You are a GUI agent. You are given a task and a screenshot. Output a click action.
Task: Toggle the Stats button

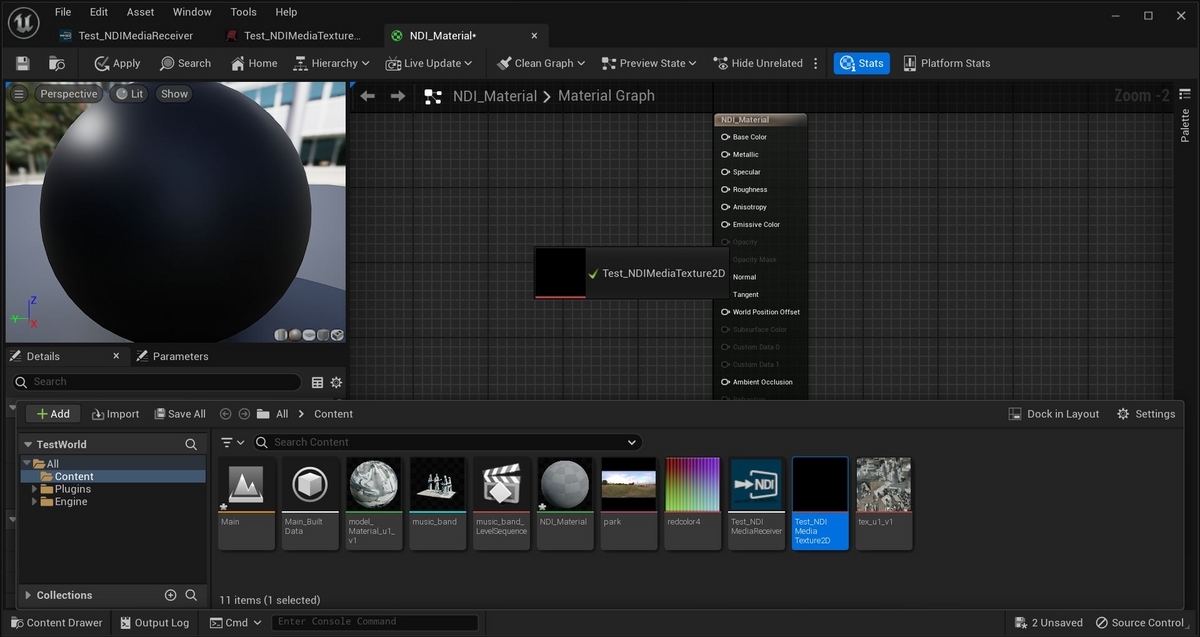(x=861, y=63)
